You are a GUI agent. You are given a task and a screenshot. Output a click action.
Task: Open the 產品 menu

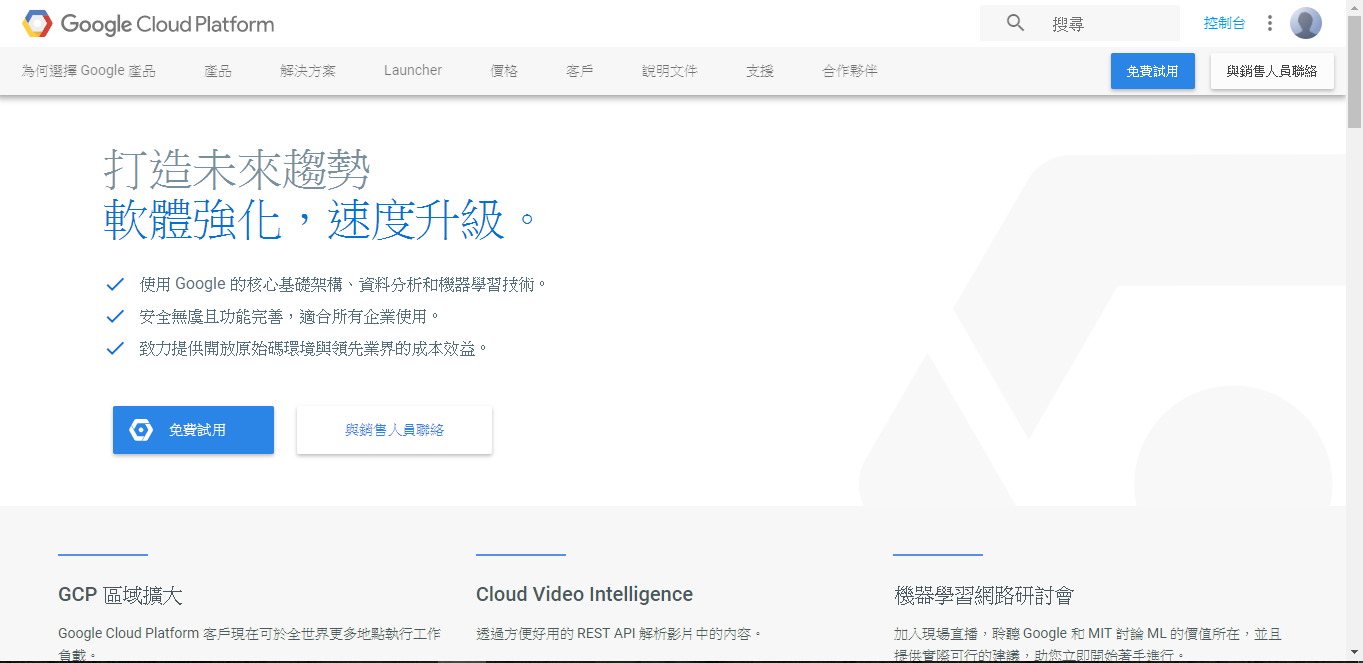pyautogui.click(x=218, y=71)
